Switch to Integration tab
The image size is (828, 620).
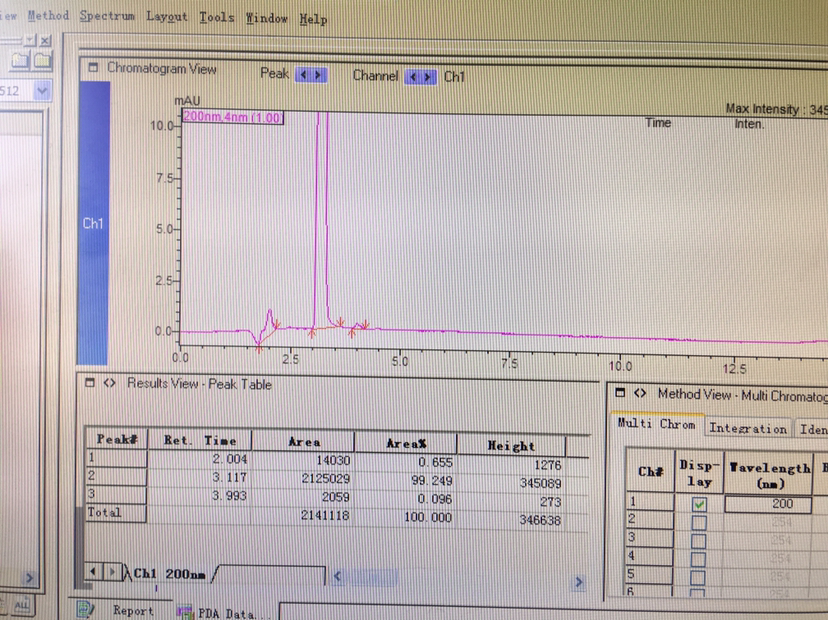pyautogui.click(x=748, y=428)
